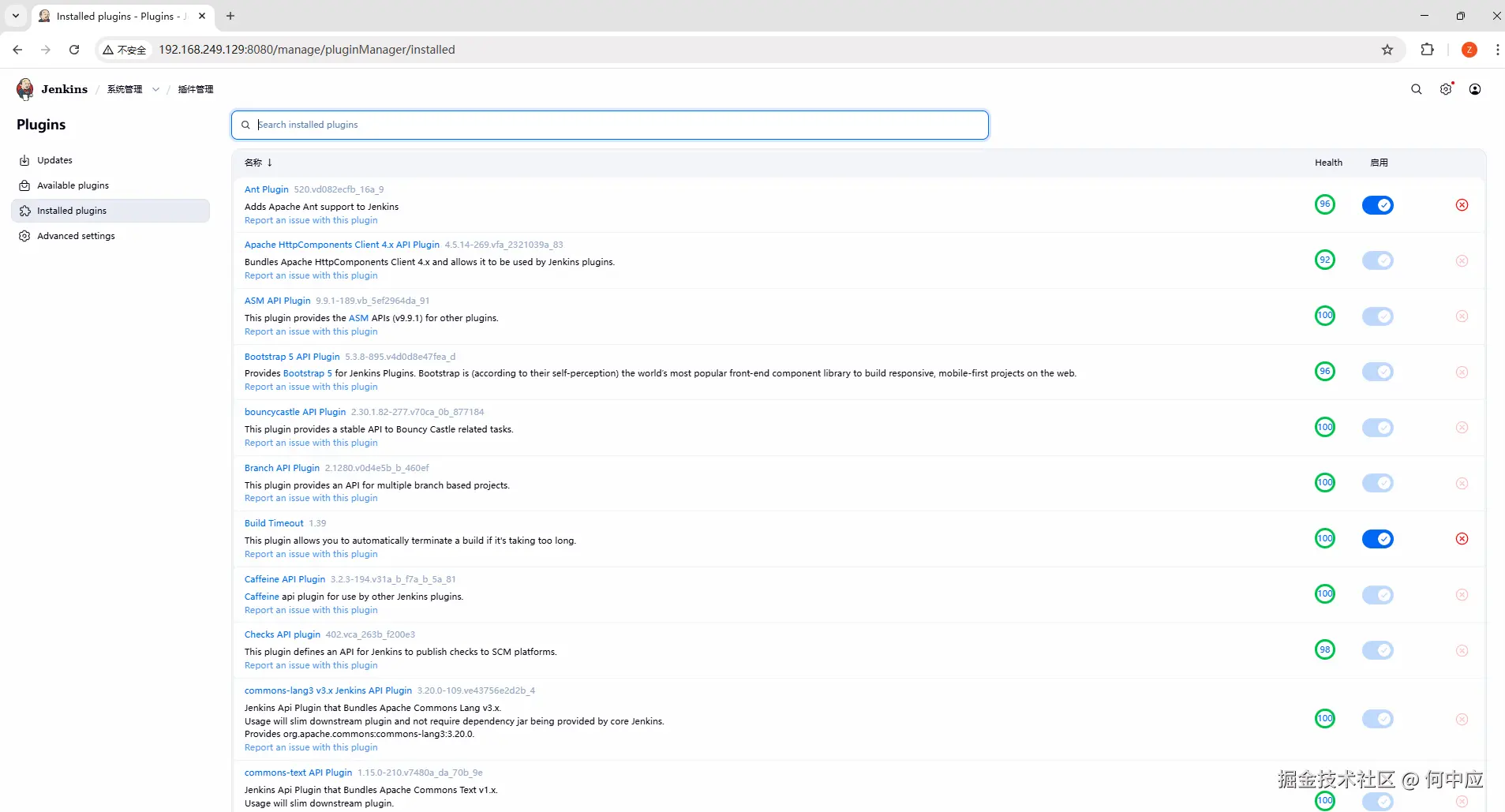The image size is (1505, 812).
Task: View Checks API plugin health score 98
Action: pyautogui.click(x=1325, y=649)
